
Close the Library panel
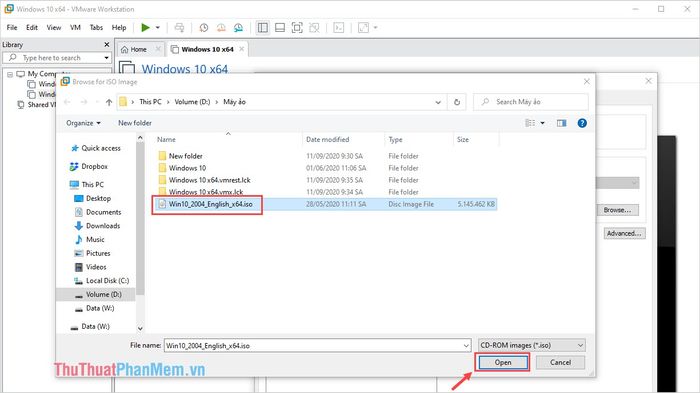[107, 45]
